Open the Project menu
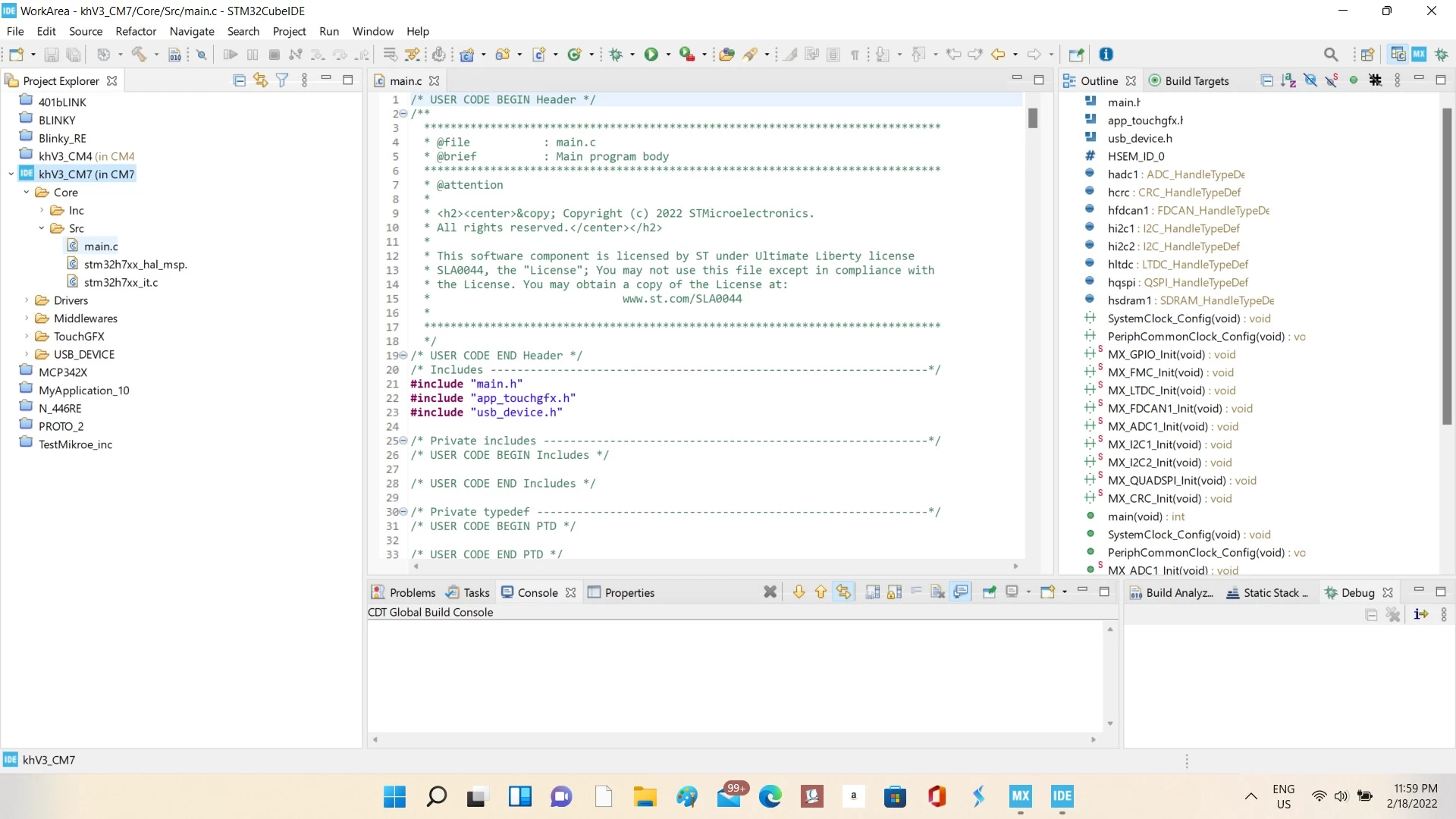Viewport: 1456px width, 819px height. (289, 31)
